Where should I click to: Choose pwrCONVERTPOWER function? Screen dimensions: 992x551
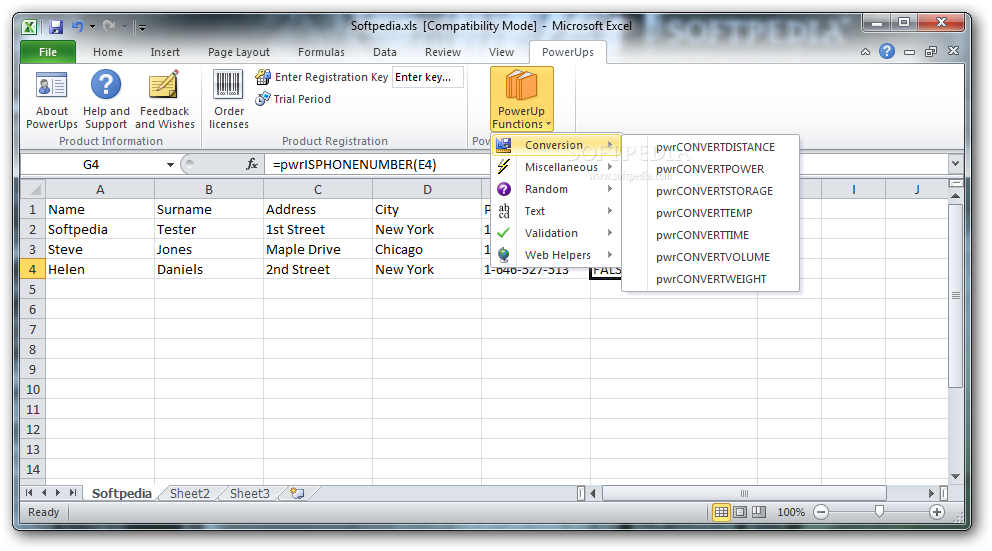710,170
